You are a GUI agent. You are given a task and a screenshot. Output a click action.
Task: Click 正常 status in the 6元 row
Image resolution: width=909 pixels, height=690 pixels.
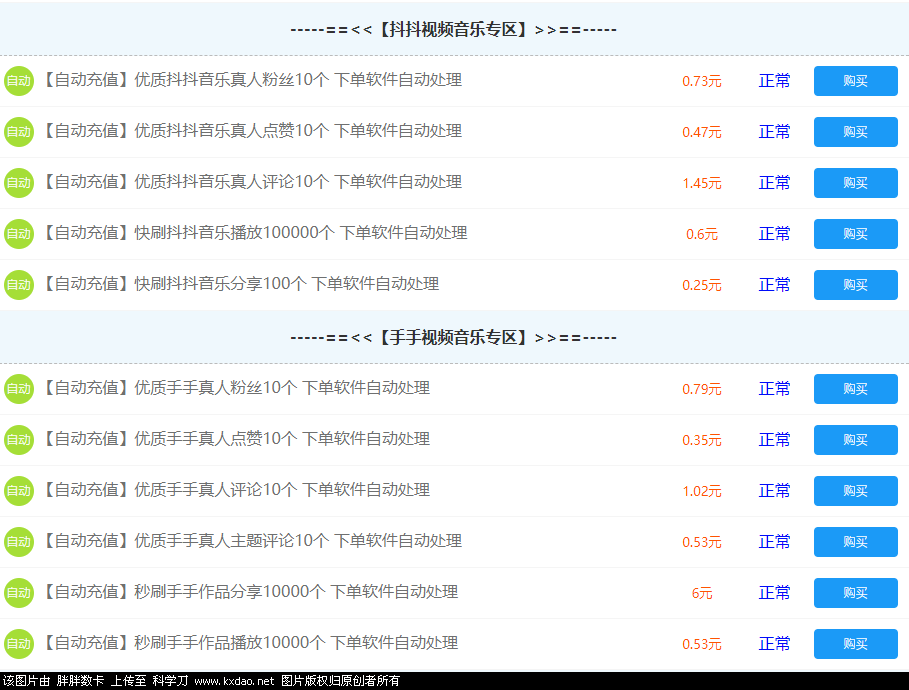[775, 593]
